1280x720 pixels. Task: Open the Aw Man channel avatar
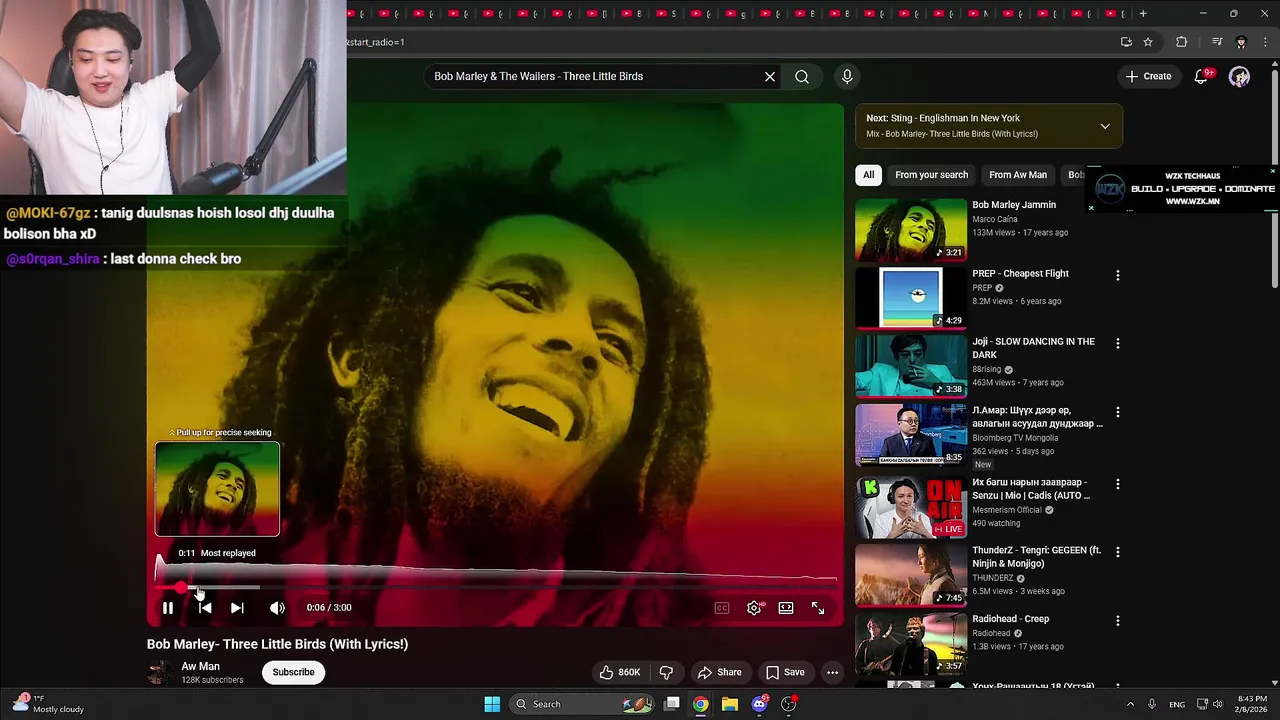tap(158, 673)
